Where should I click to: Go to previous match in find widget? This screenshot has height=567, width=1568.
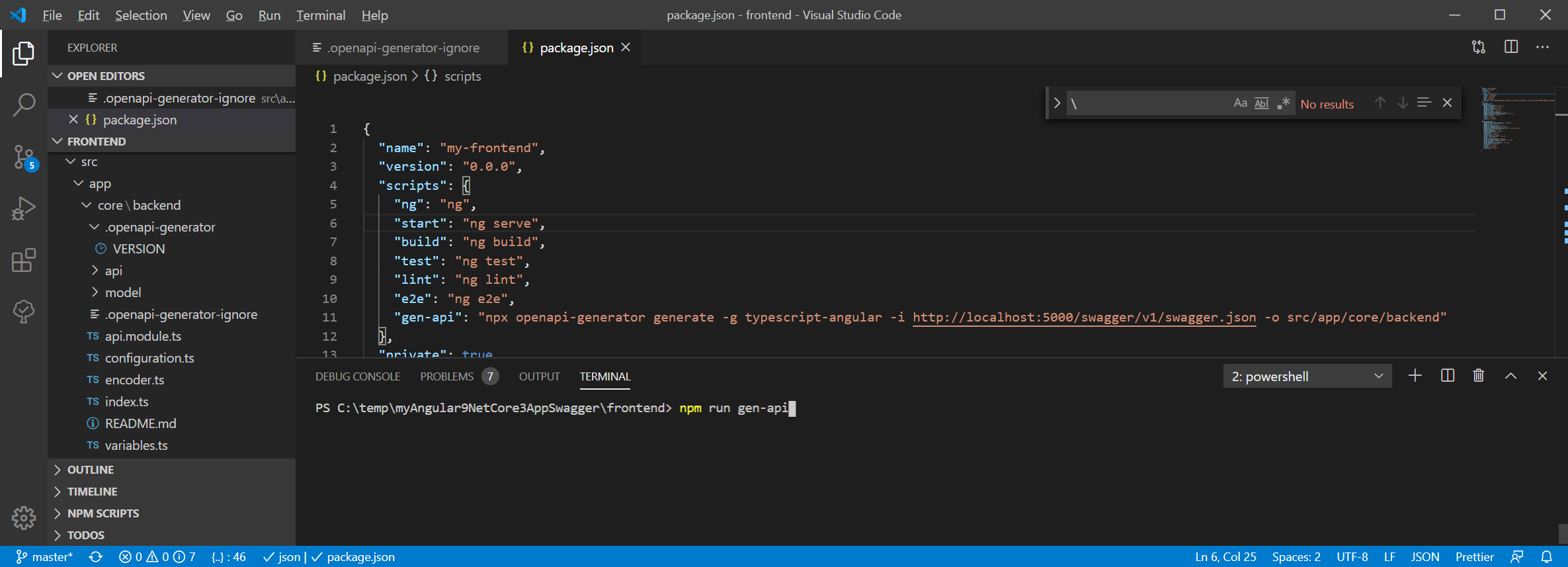pyautogui.click(x=1380, y=103)
